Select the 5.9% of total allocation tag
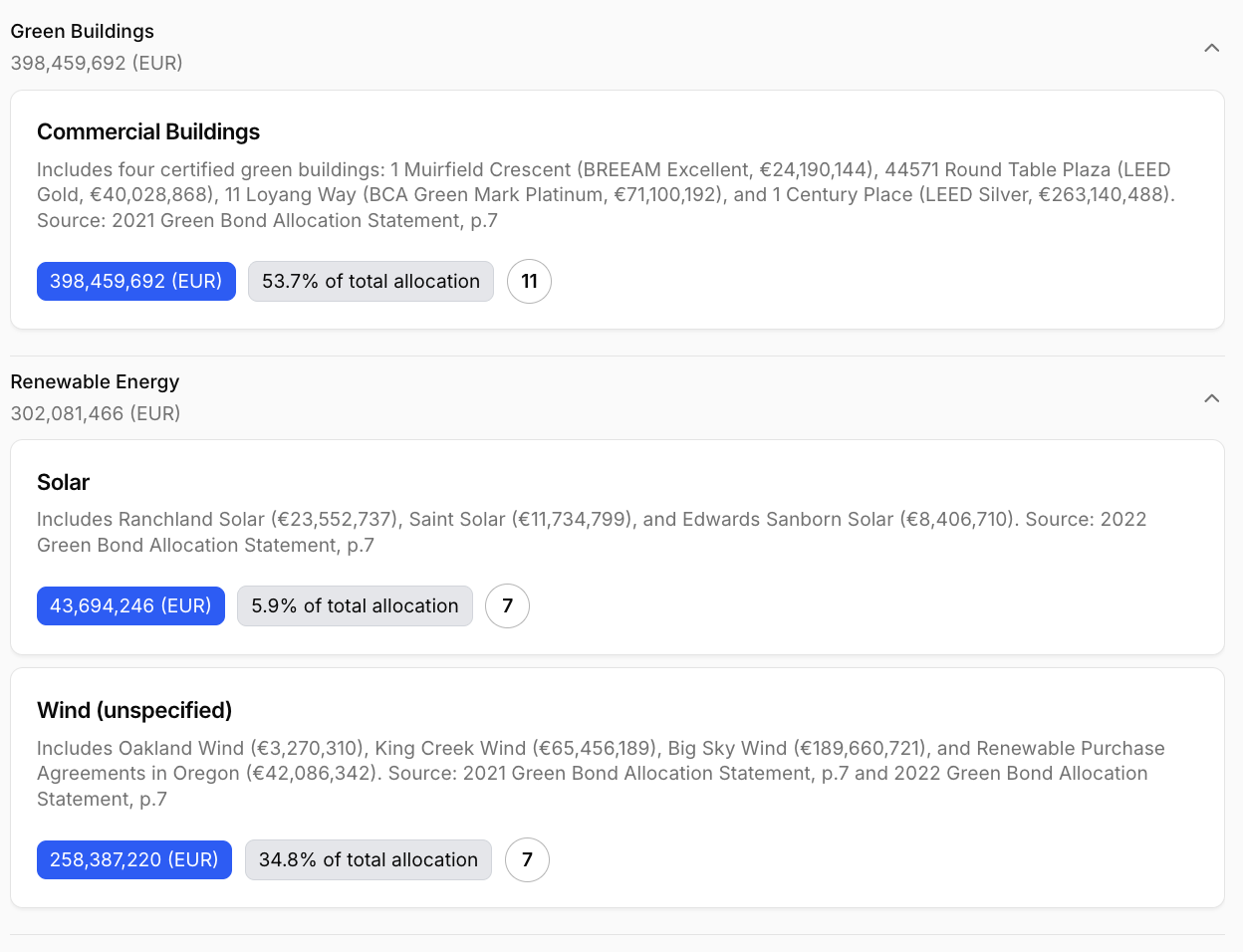The width and height of the screenshot is (1243, 952). (355, 606)
